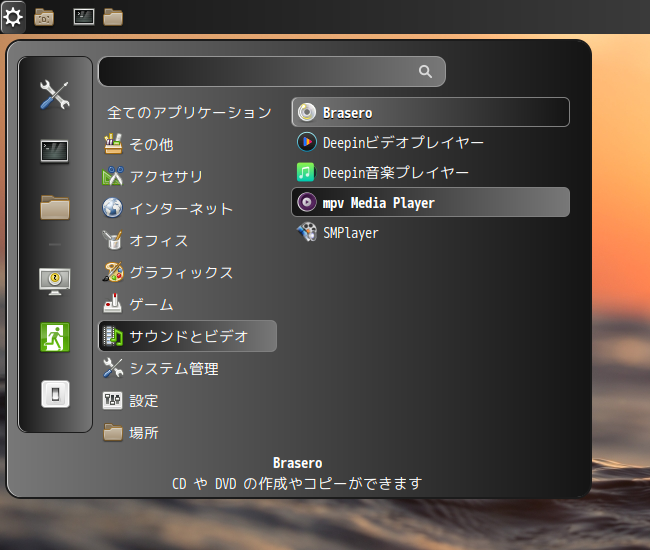650x550 pixels.
Task: Click the search magnifier icon
Action: tap(425, 72)
